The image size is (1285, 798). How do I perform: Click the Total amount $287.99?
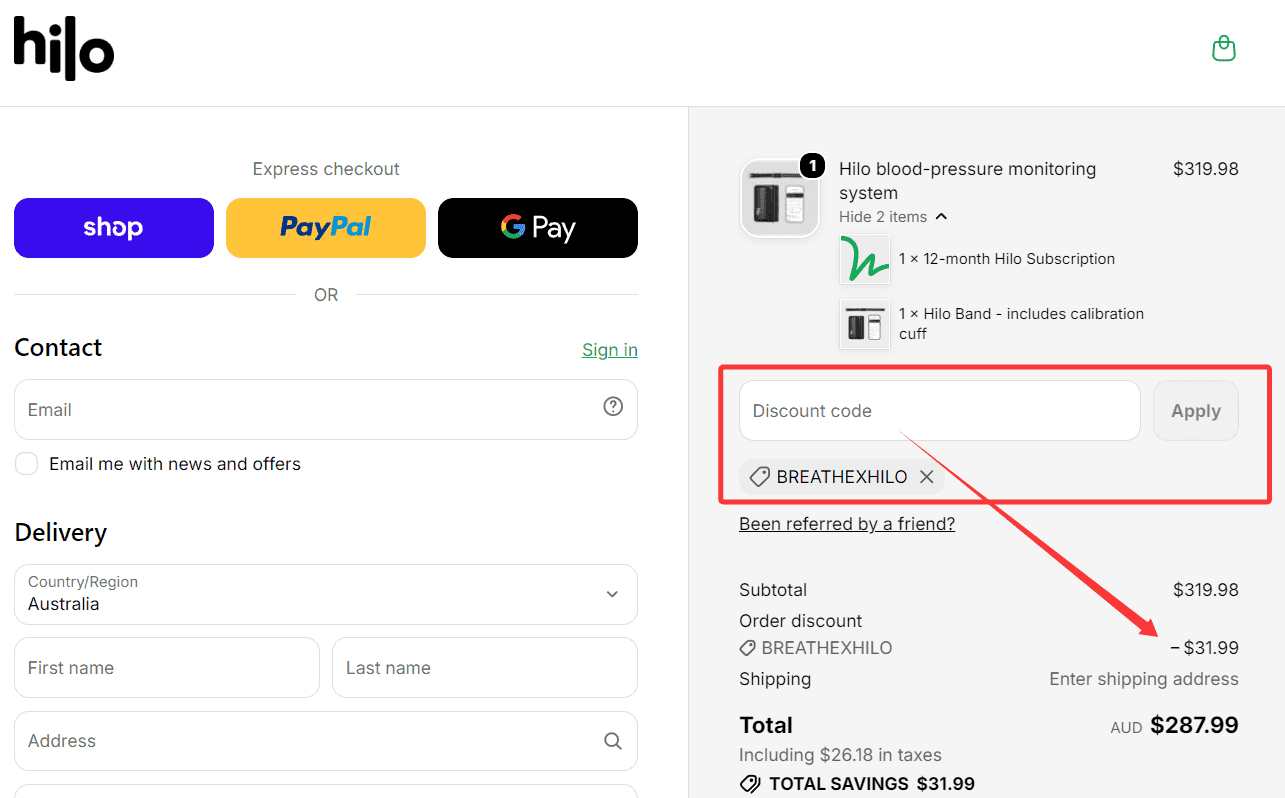(x=1194, y=725)
